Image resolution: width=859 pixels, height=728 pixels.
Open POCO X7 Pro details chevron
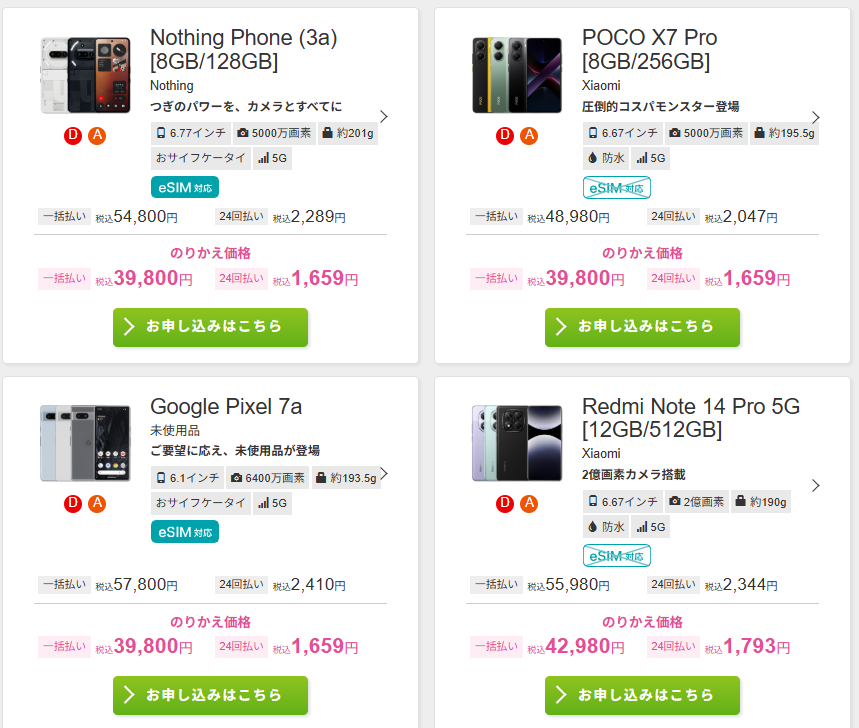816,116
